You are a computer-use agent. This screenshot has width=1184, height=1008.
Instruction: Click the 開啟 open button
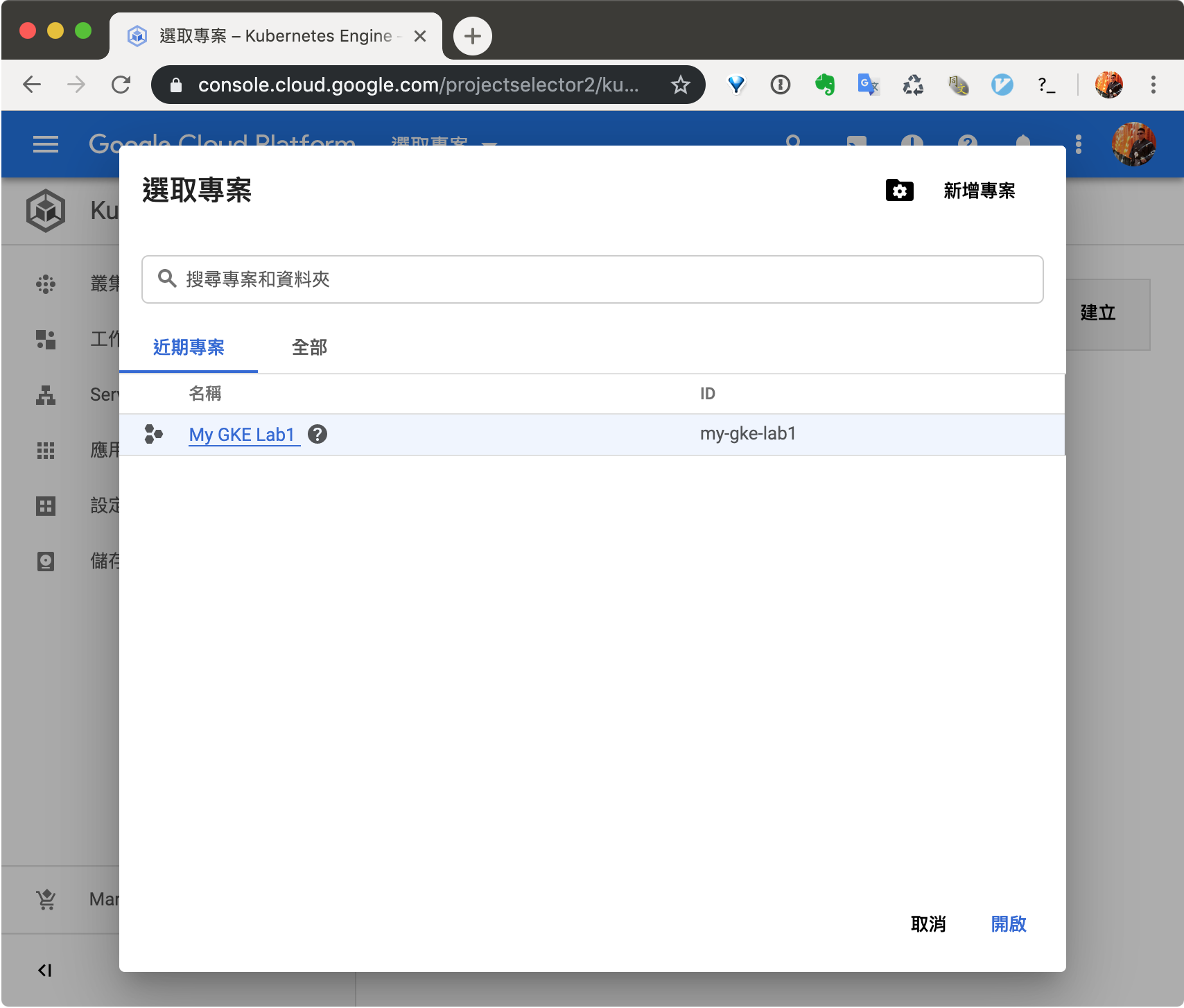pos(1009,924)
